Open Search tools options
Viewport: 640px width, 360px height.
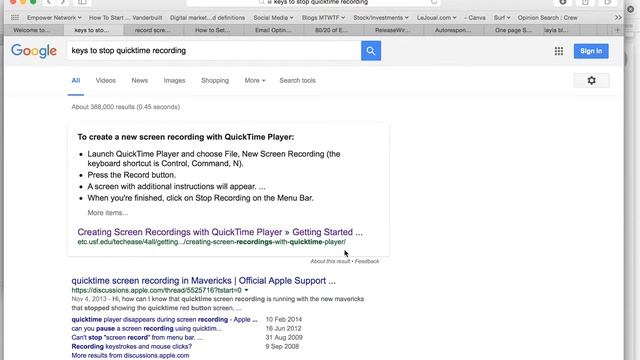point(298,80)
